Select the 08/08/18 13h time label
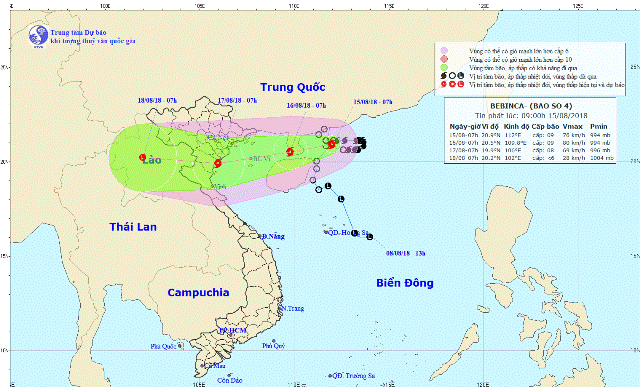 click(405, 253)
